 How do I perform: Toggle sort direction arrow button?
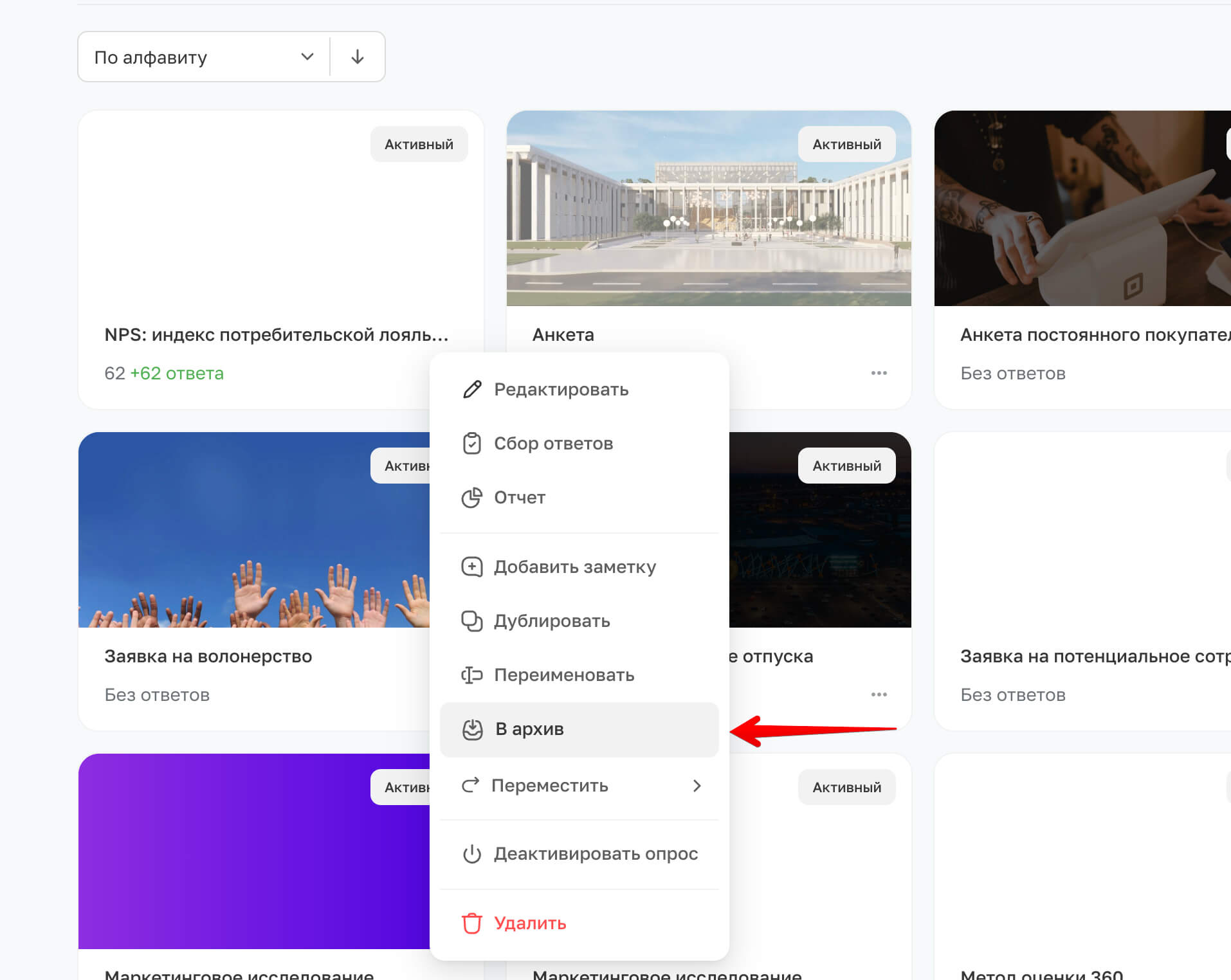tap(358, 57)
